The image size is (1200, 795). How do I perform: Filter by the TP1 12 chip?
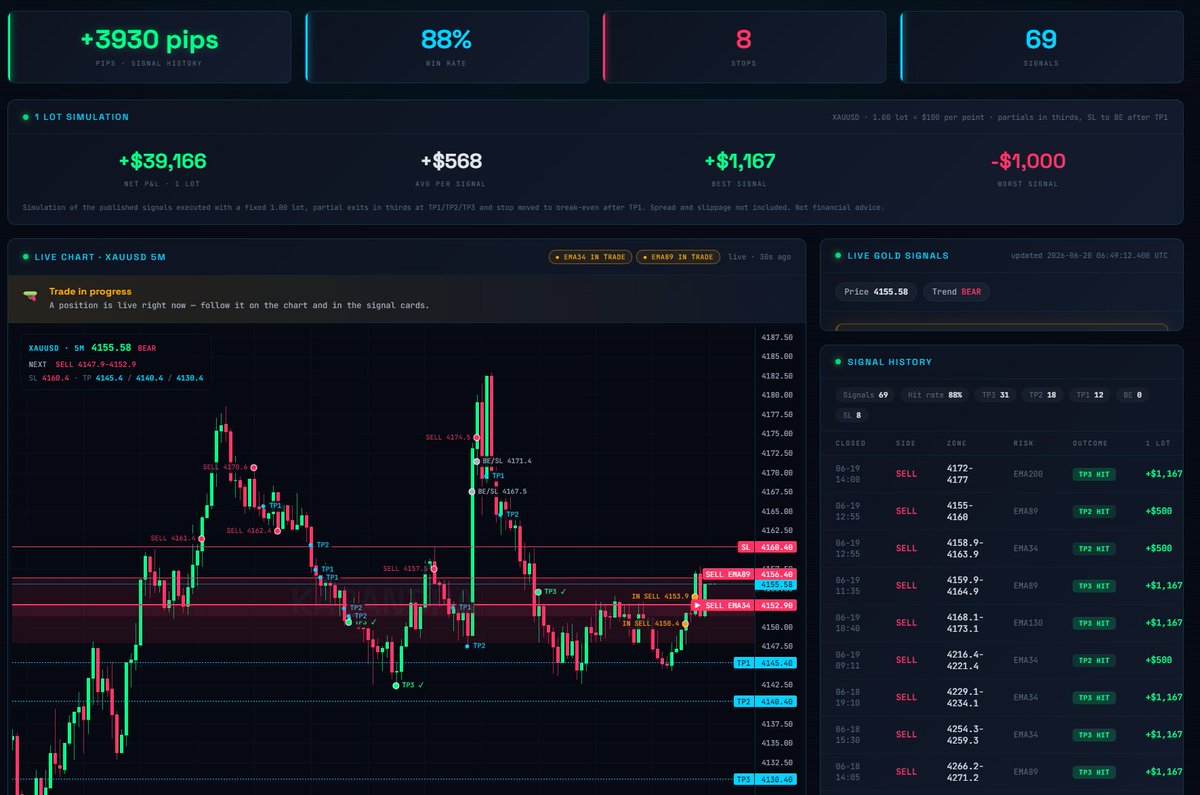click(1089, 395)
